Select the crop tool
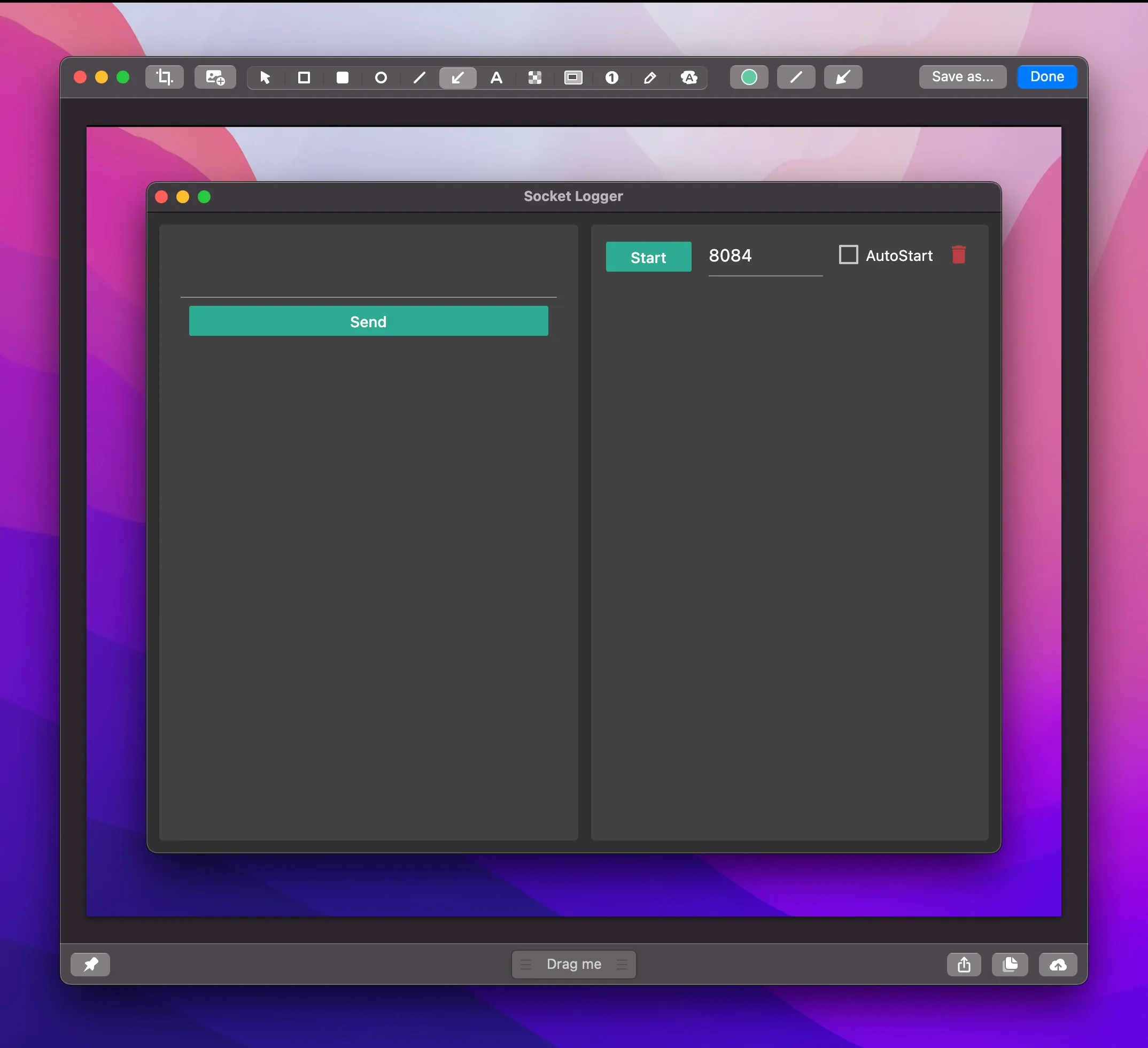Screen dimensions: 1148x1048 coord(165,77)
